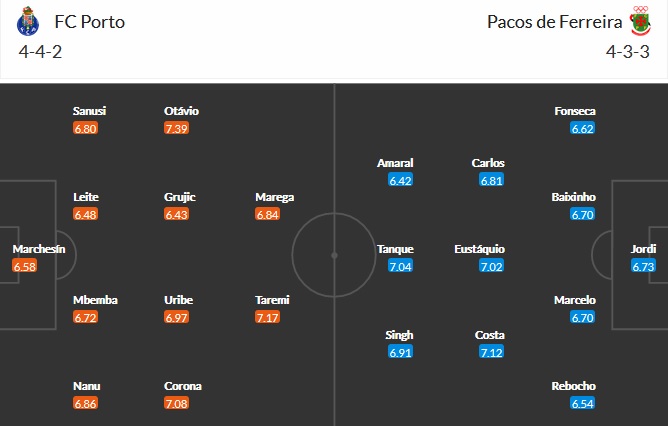Click Otávio's 7.39 rating badge
Viewport: 668px width, 426px height.
(177, 129)
